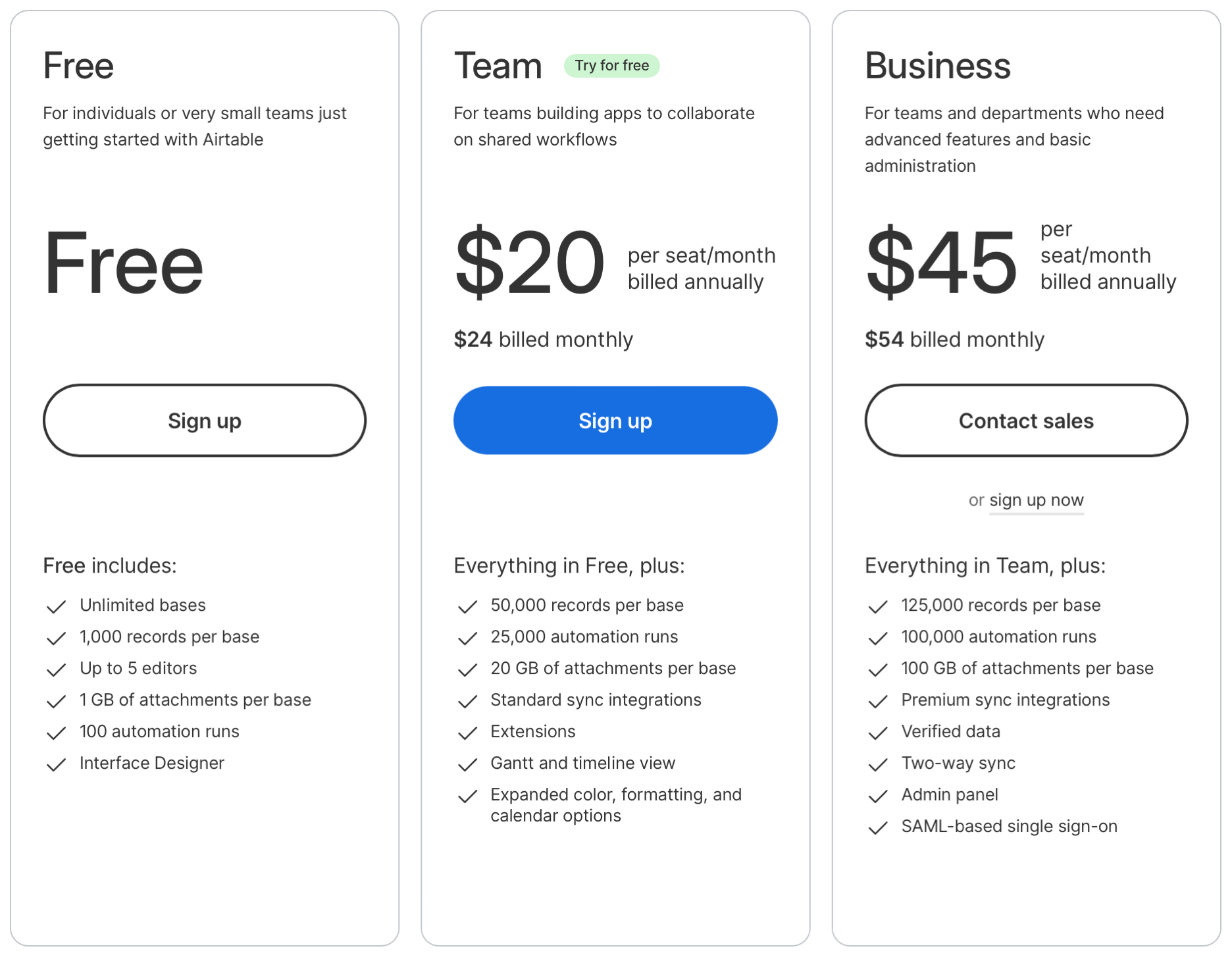Click the checkmark next to Extensions
Viewport: 1232px width, 961px height.
tap(467, 733)
